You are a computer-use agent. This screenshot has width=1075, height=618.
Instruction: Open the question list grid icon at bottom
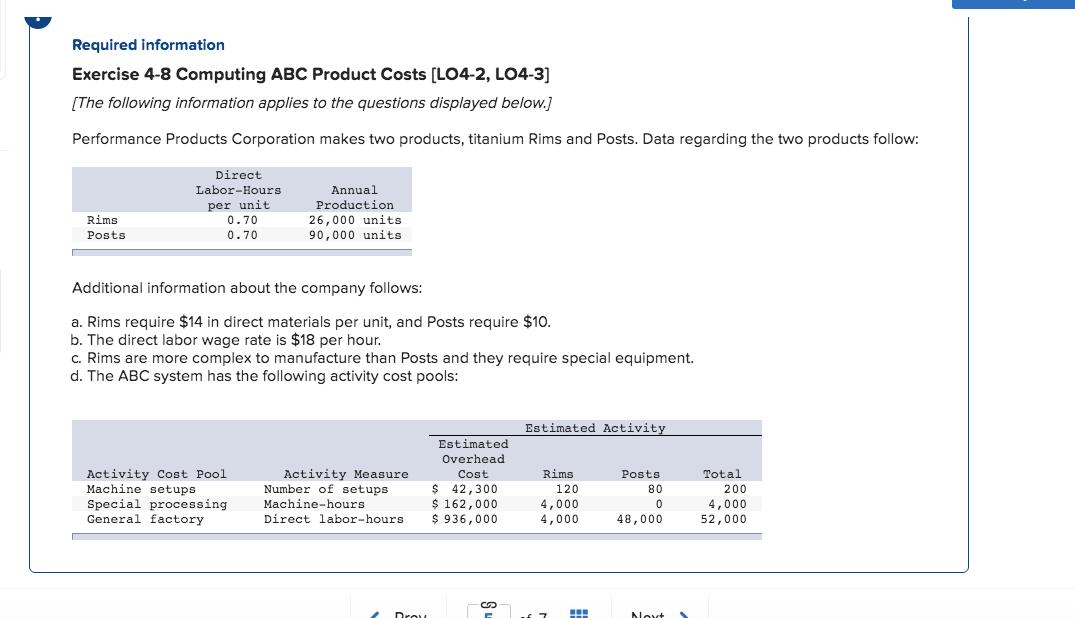[578, 611]
